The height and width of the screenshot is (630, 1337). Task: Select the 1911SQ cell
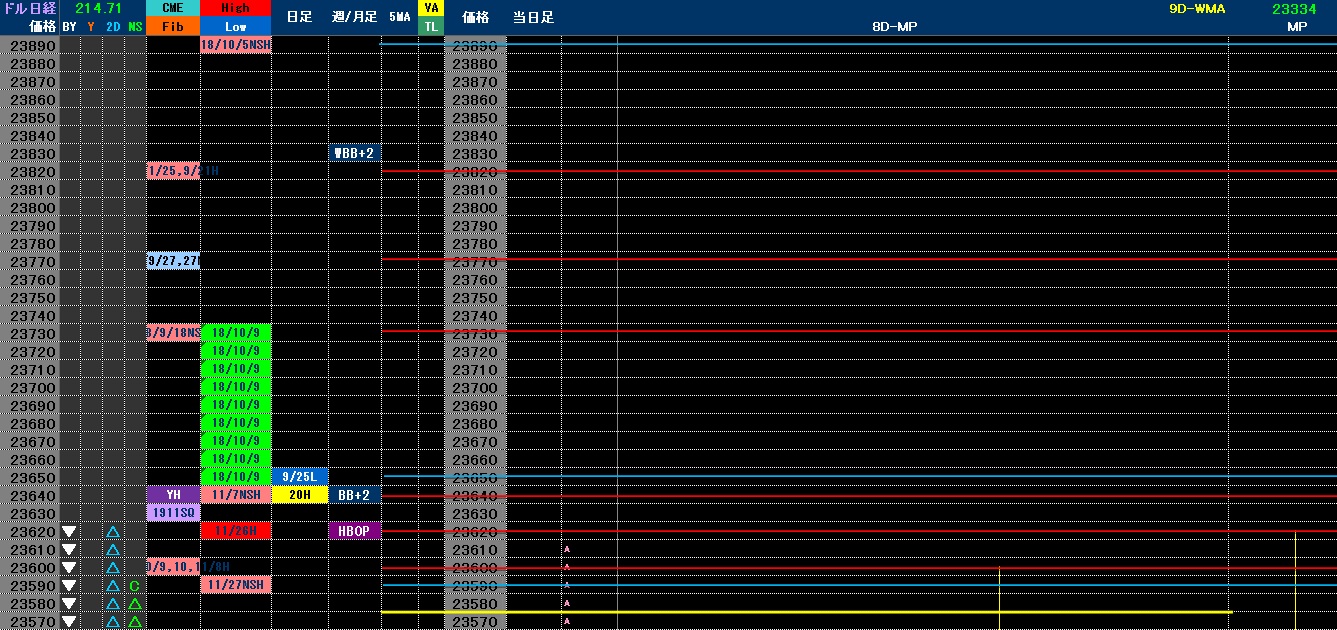(173, 513)
